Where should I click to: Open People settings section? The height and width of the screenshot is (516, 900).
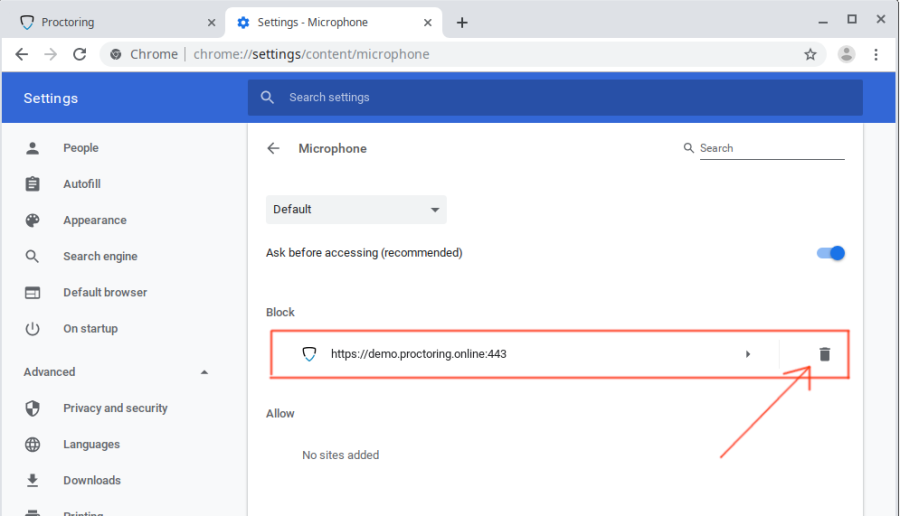80,148
